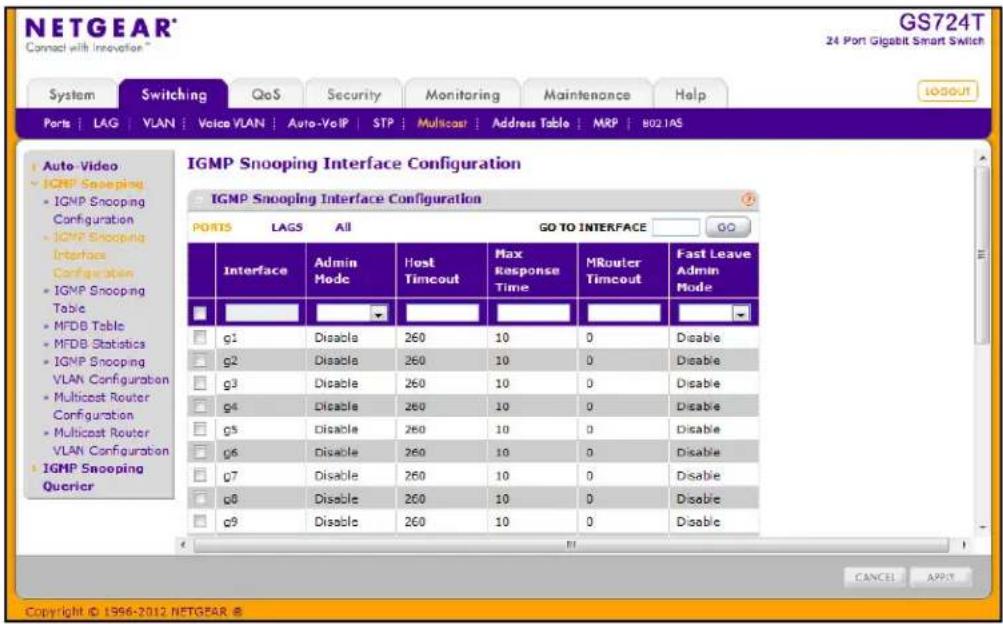Open the STP submenu
This screenshot has width=1003, height=624.
(383, 123)
